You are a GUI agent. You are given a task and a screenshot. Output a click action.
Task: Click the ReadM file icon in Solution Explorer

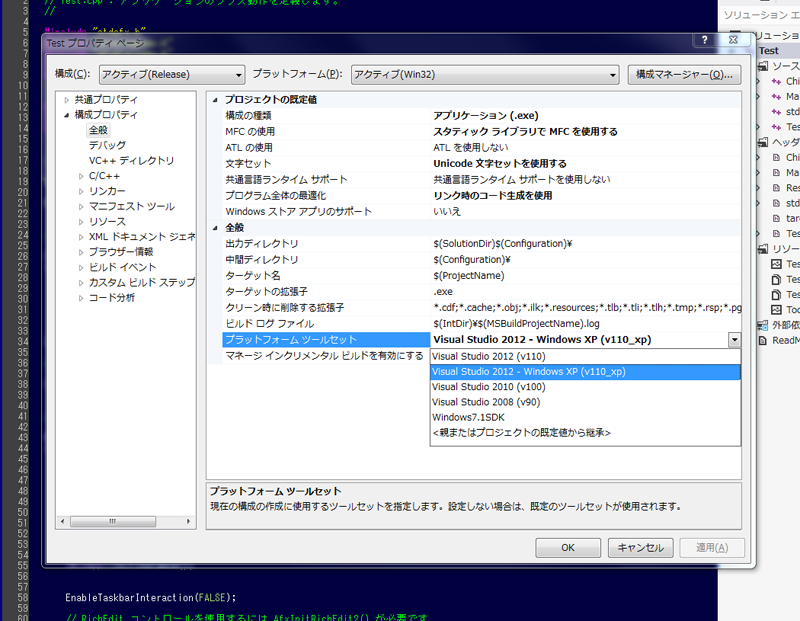point(763,341)
